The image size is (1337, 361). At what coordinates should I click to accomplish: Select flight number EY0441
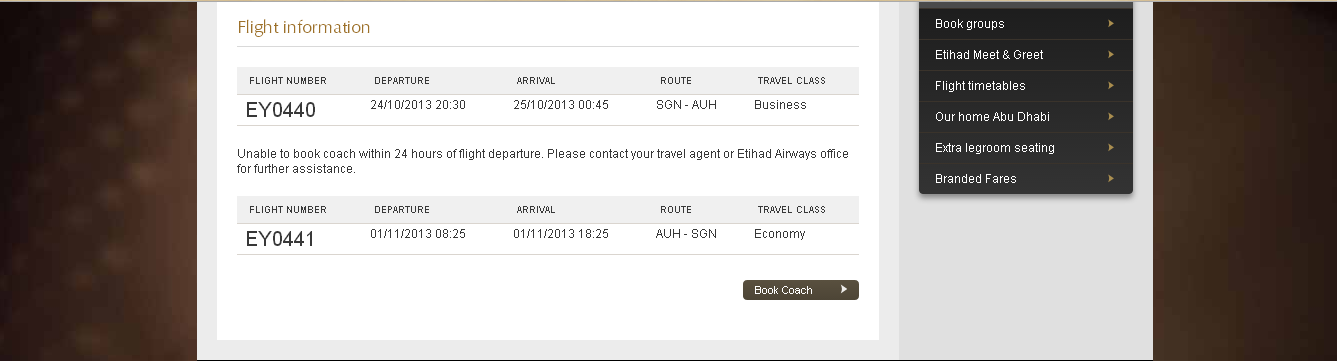(x=281, y=239)
